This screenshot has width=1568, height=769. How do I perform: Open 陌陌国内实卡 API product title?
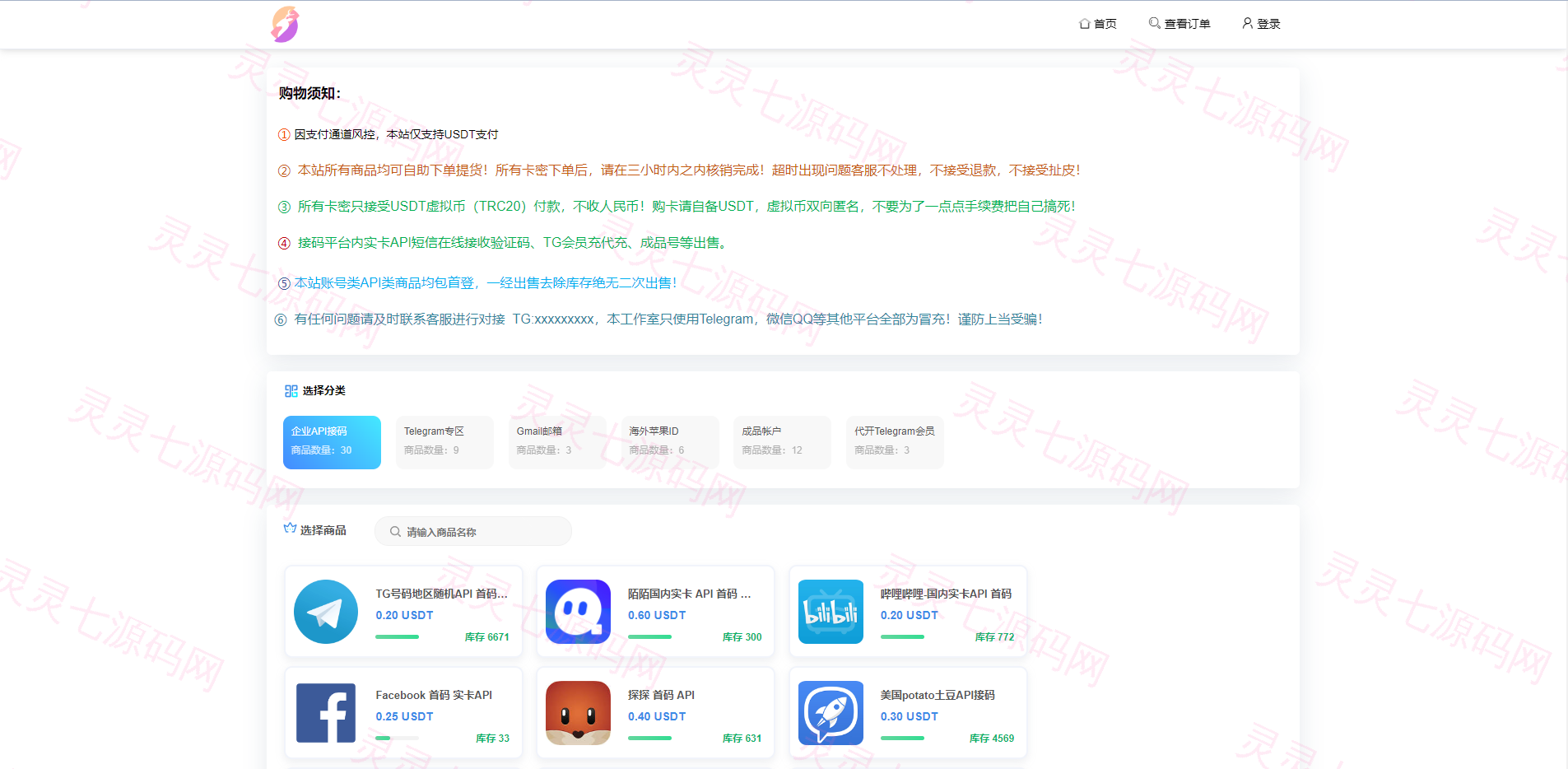pyautogui.click(x=690, y=594)
